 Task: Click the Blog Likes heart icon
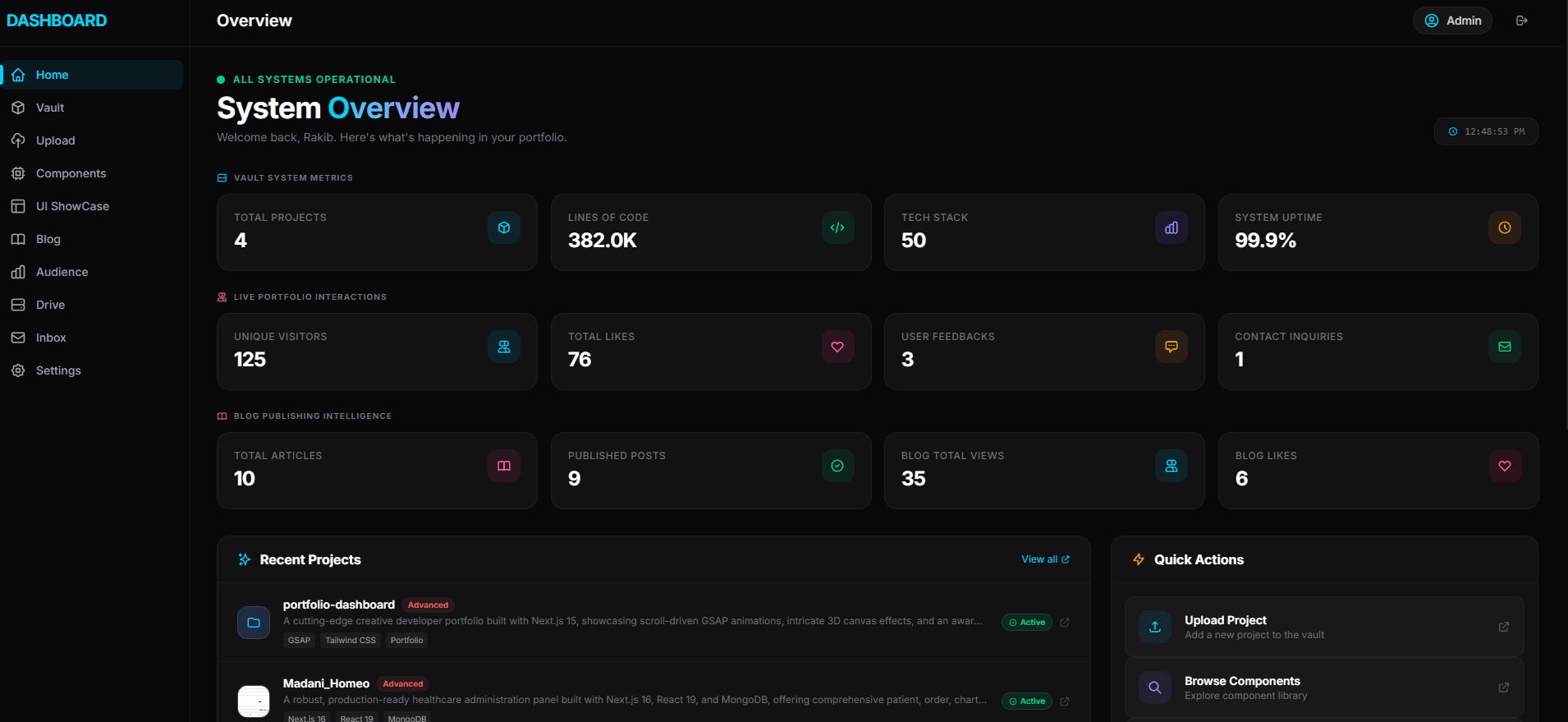click(1505, 466)
